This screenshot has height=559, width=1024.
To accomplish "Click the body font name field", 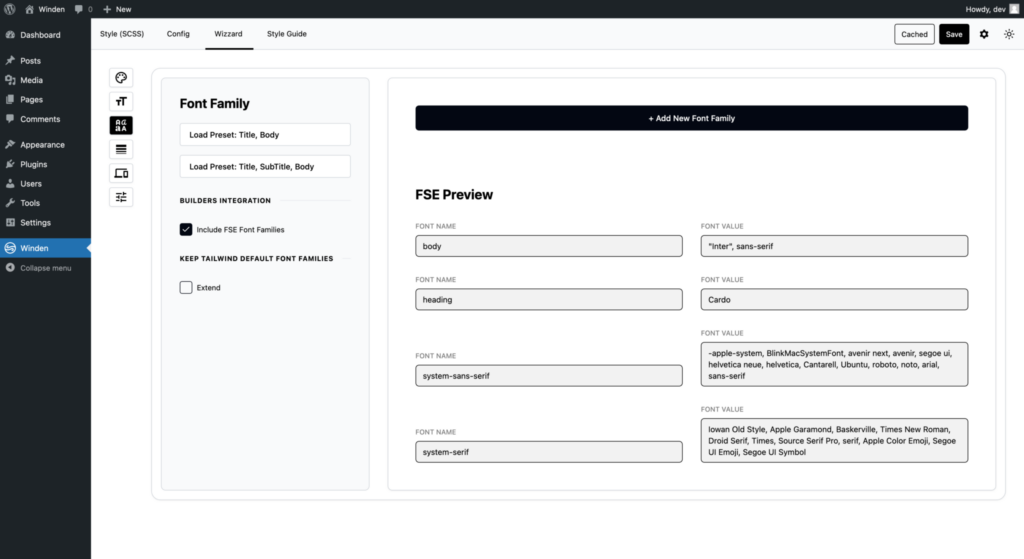I will click(x=549, y=246).
